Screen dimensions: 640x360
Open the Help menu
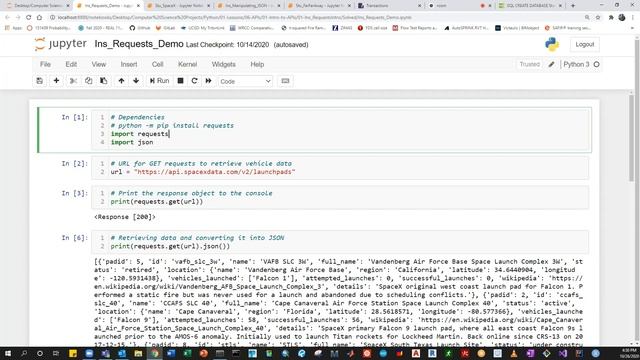[257, 64]
